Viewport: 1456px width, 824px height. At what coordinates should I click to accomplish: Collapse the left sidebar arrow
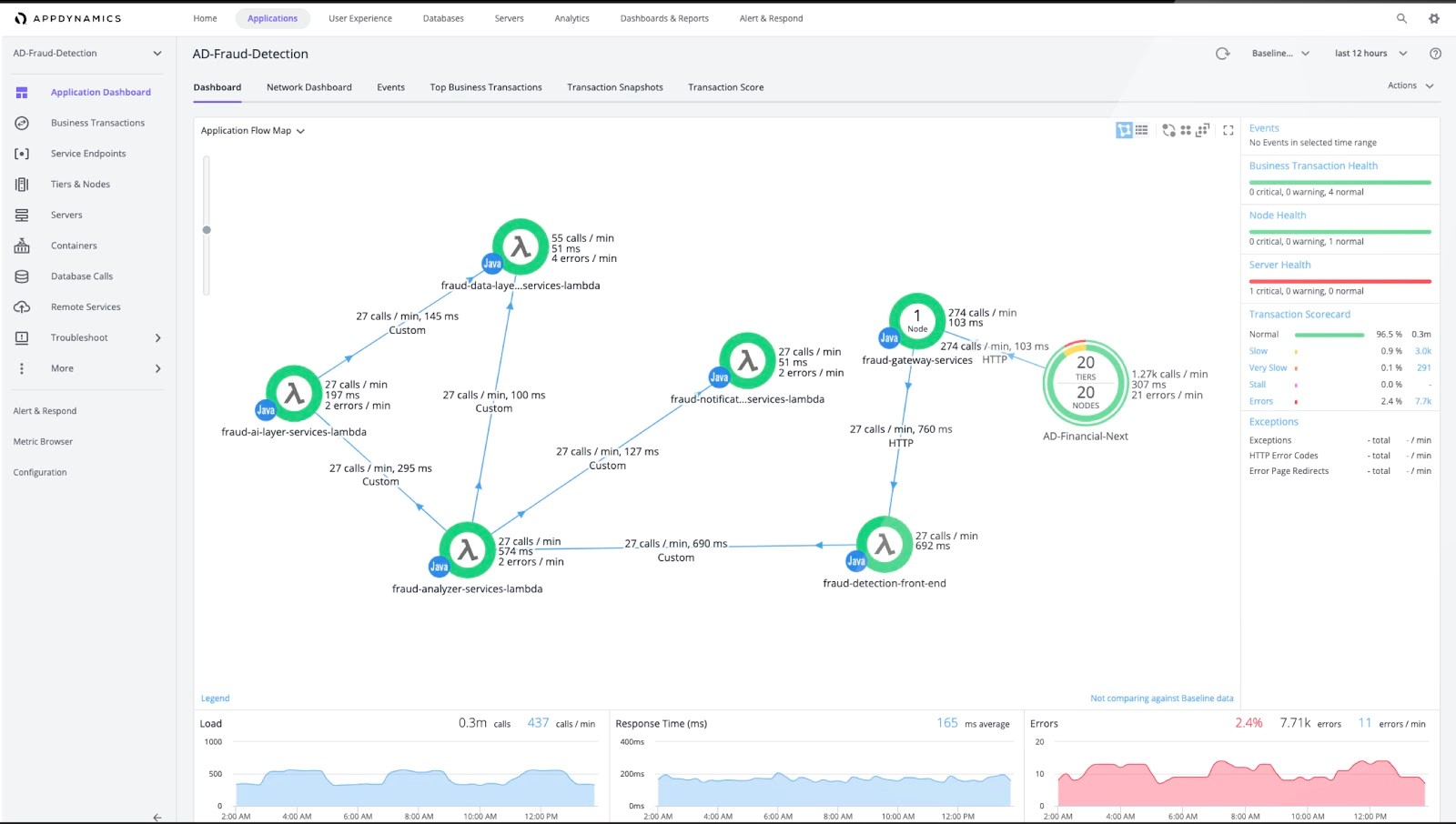coord(157,817)
